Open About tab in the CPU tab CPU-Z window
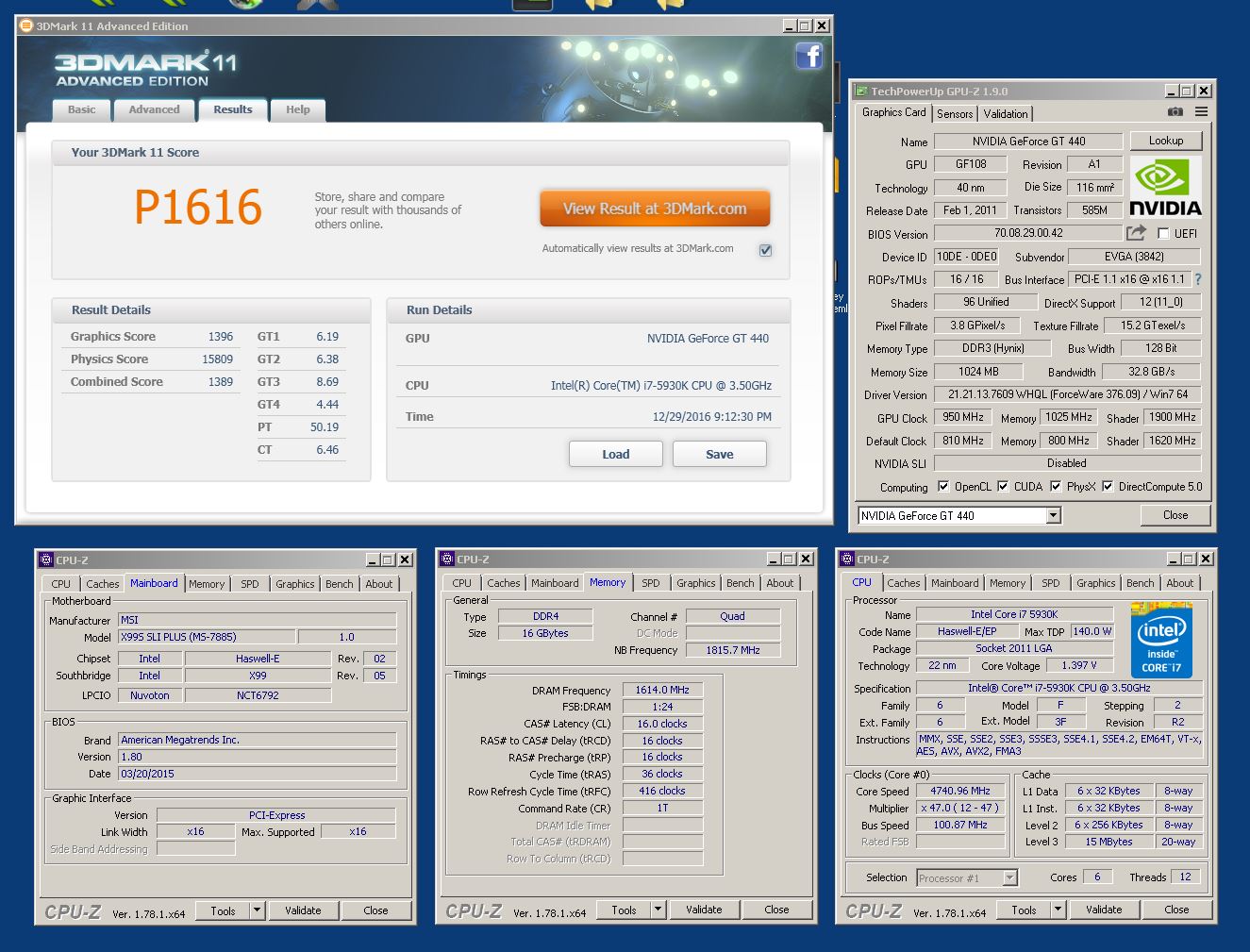The height and width of the screenshot is (952, 1250). (1179, 583)
